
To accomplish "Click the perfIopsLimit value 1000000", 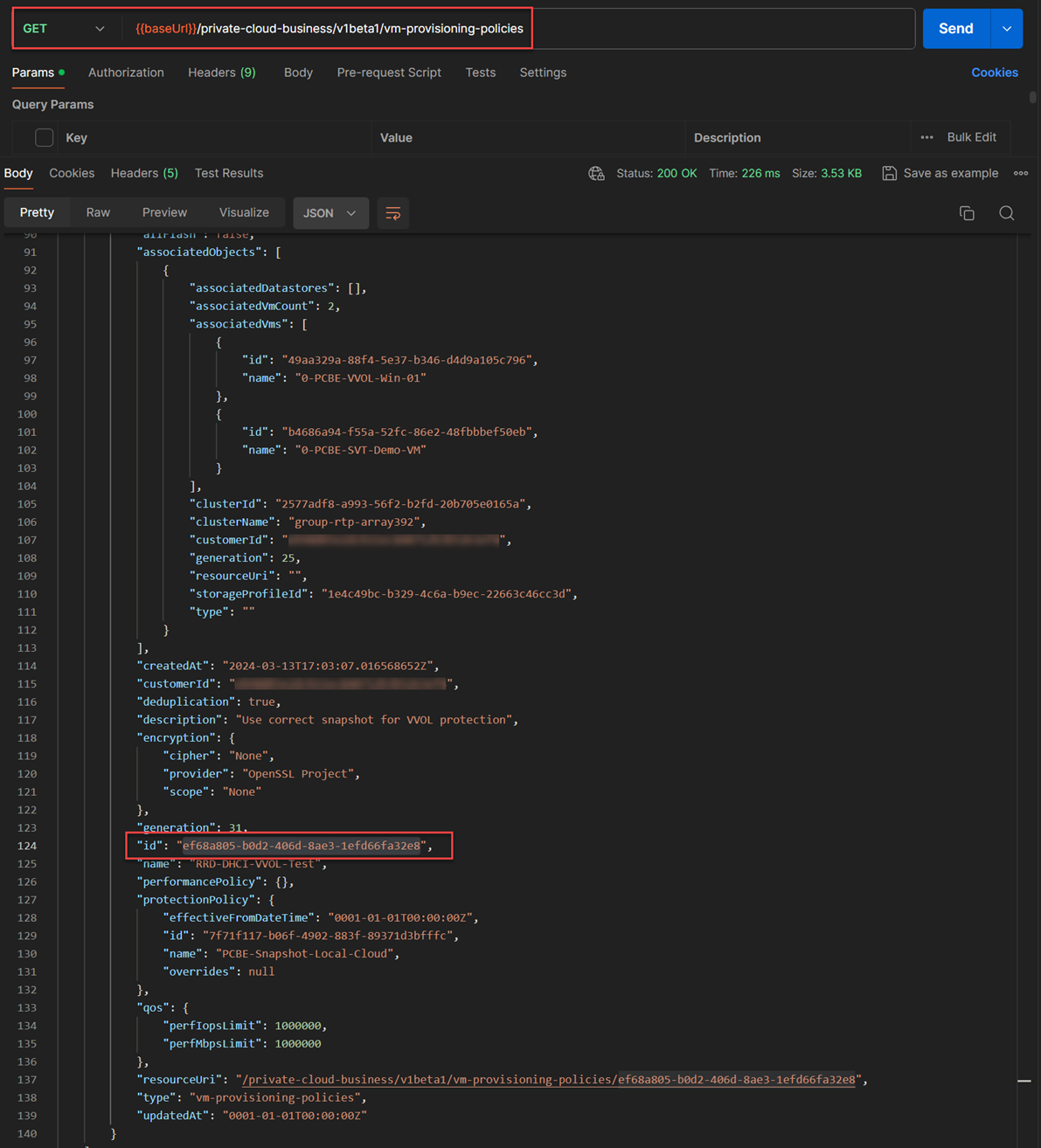I will click(298, 1026).
